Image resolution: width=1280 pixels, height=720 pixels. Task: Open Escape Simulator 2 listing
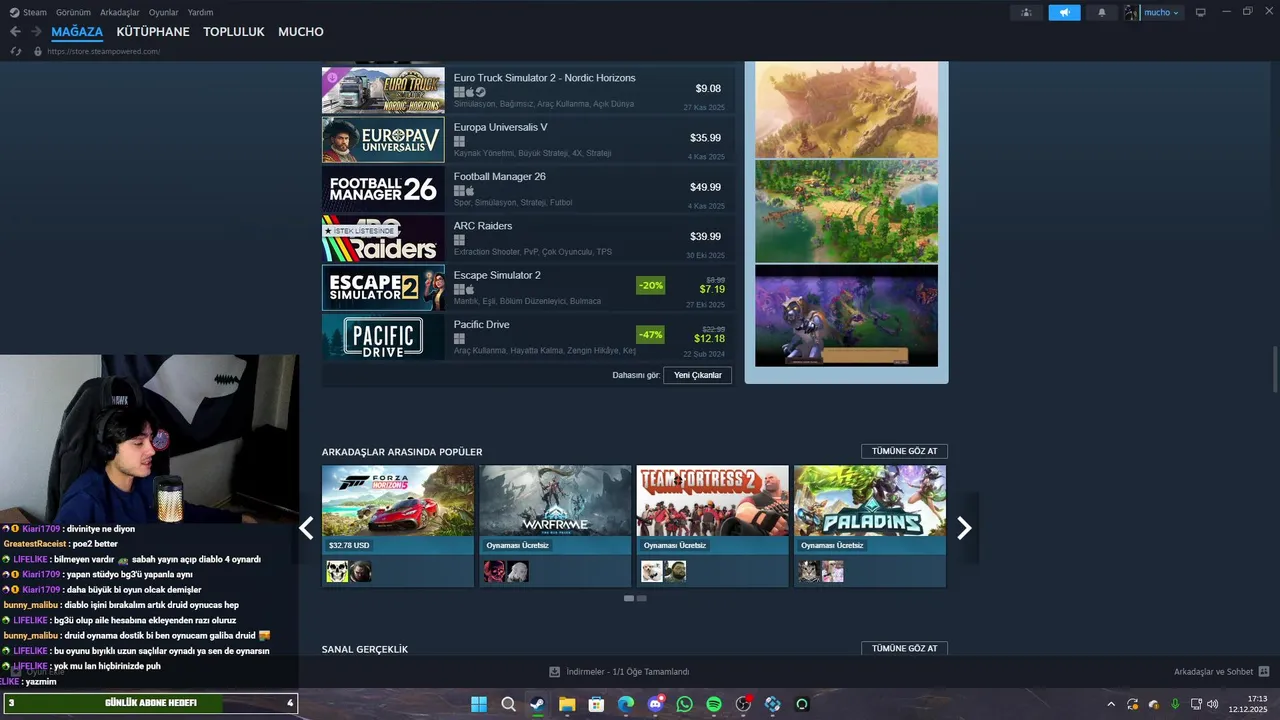click(528, 287)
